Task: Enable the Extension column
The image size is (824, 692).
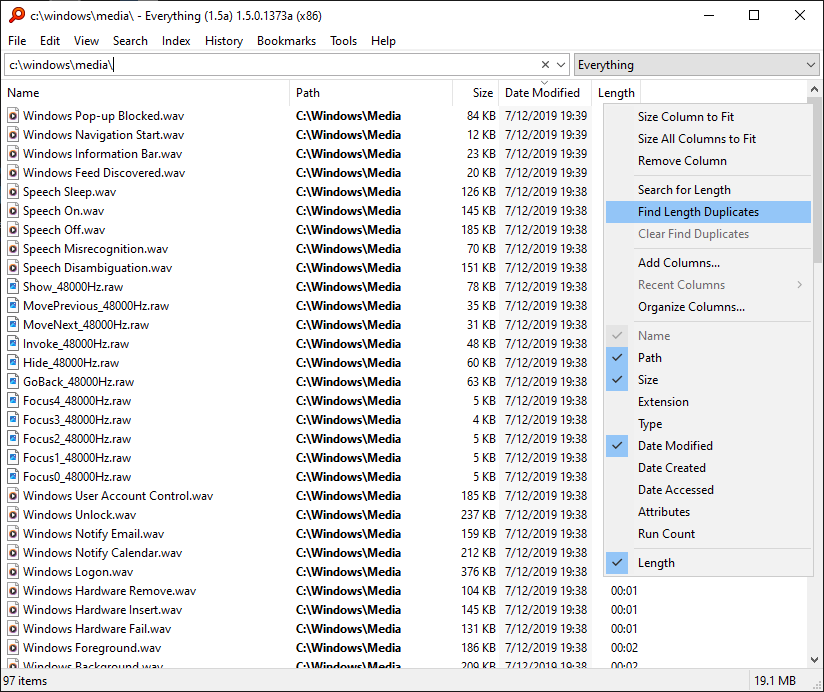Action: (708, 402)
